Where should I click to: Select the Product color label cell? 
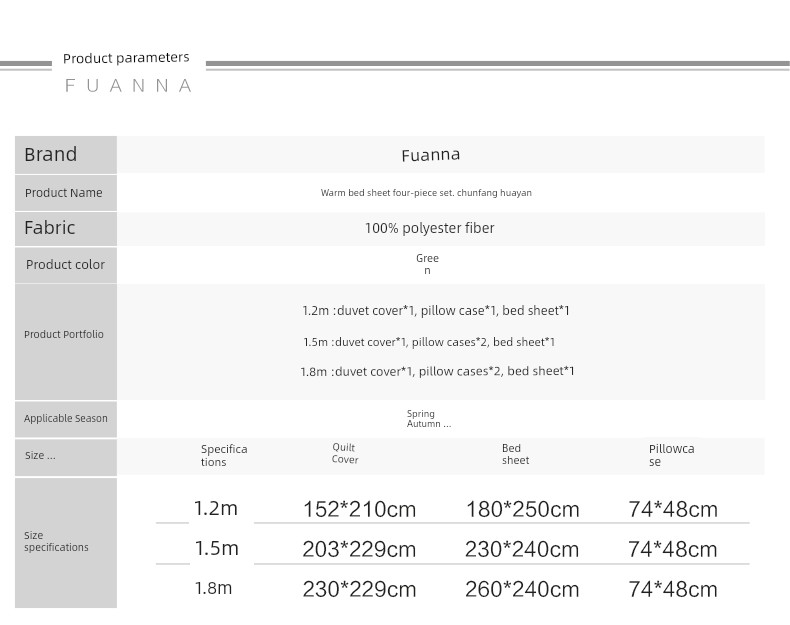[65, 265]
